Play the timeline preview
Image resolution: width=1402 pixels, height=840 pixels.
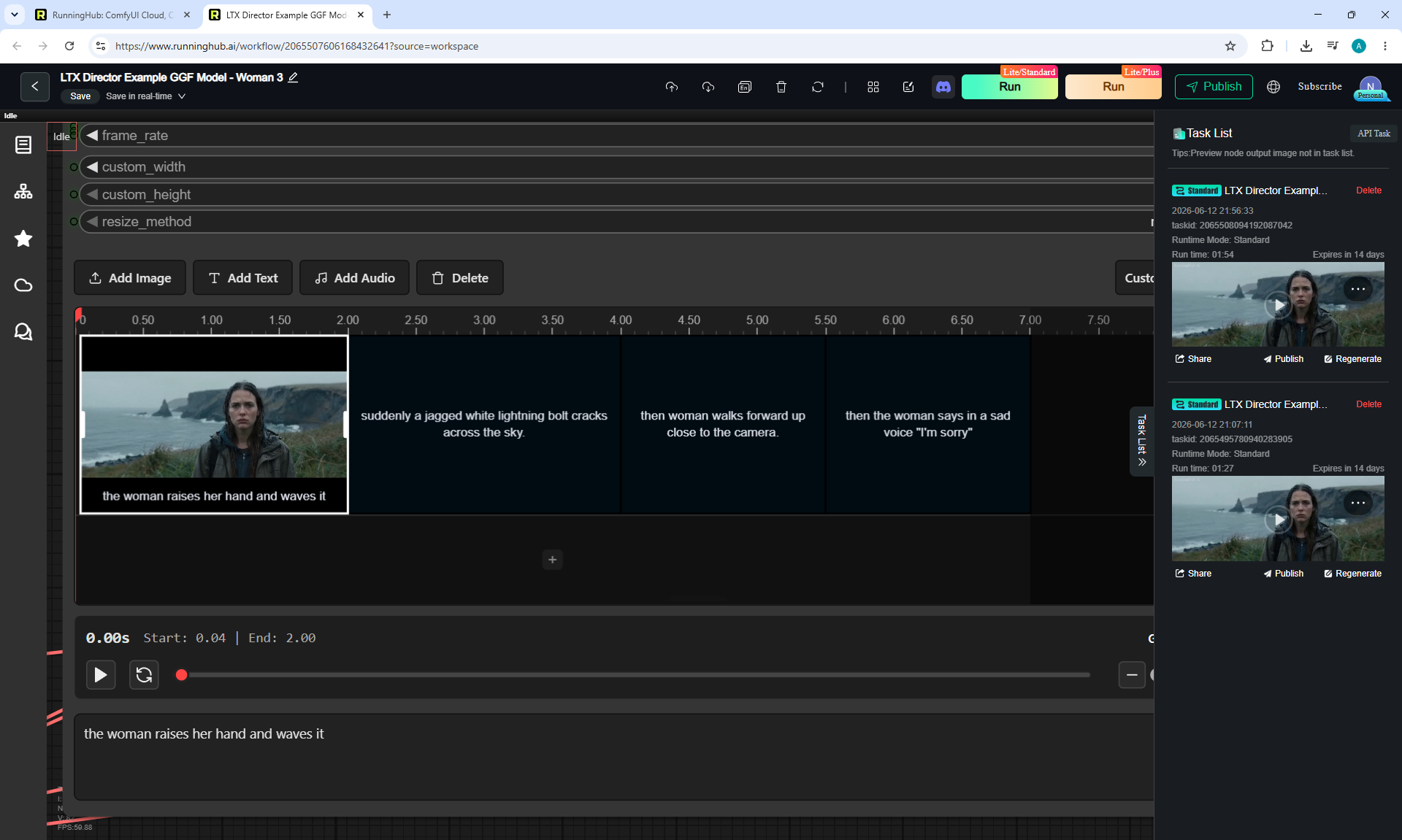101,674
